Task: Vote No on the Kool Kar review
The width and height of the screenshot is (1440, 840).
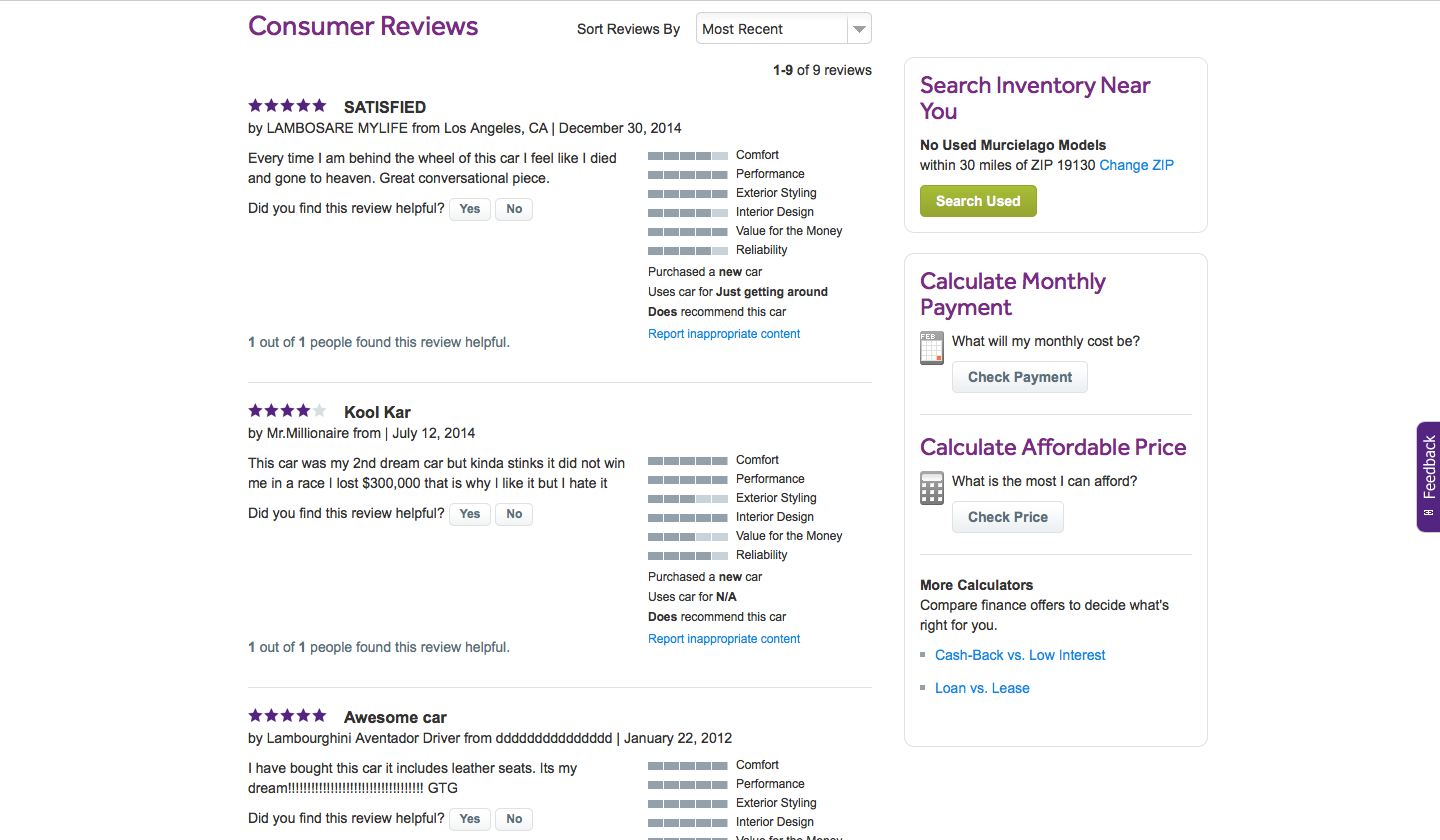Action: pos(514,514)
